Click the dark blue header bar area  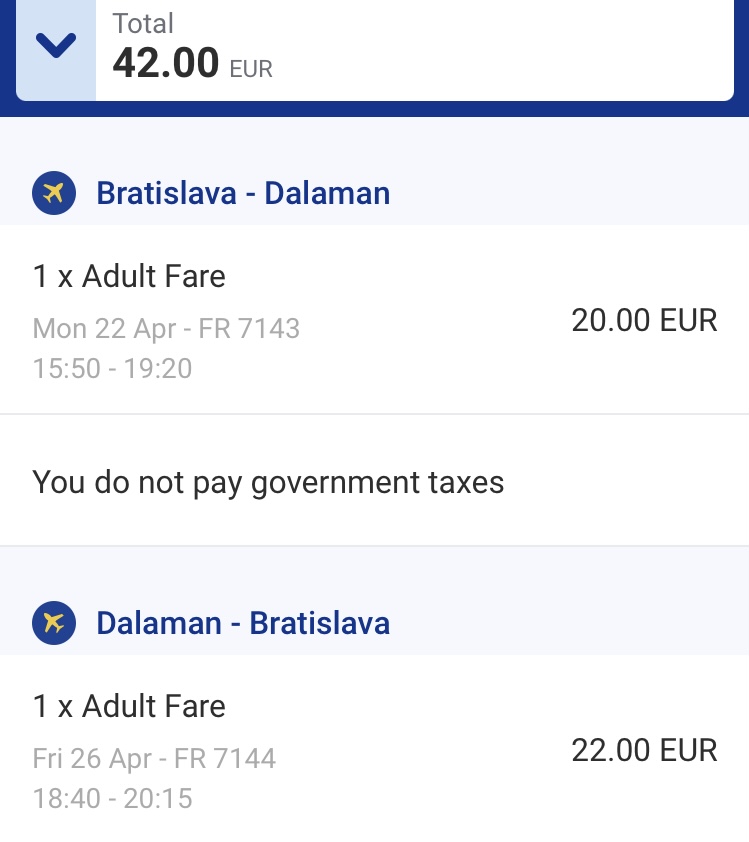(x=374, y=109)
